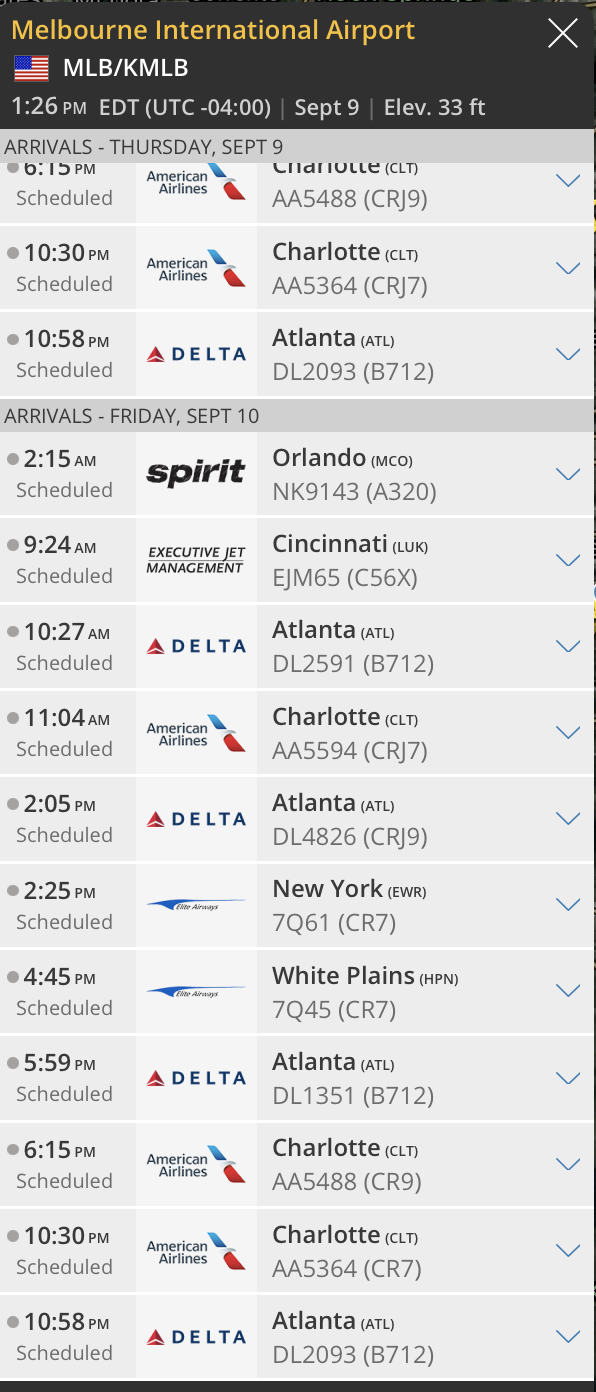The image size is (596, 1392).
Task: Click the Executive Jet Management logo
Action: [196, 560]
